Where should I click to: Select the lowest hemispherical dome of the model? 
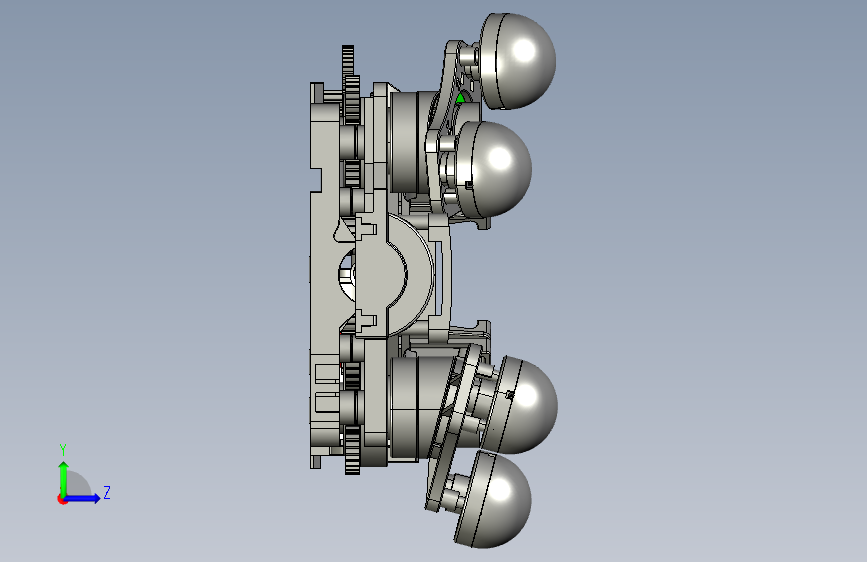(x=494, y=500)
